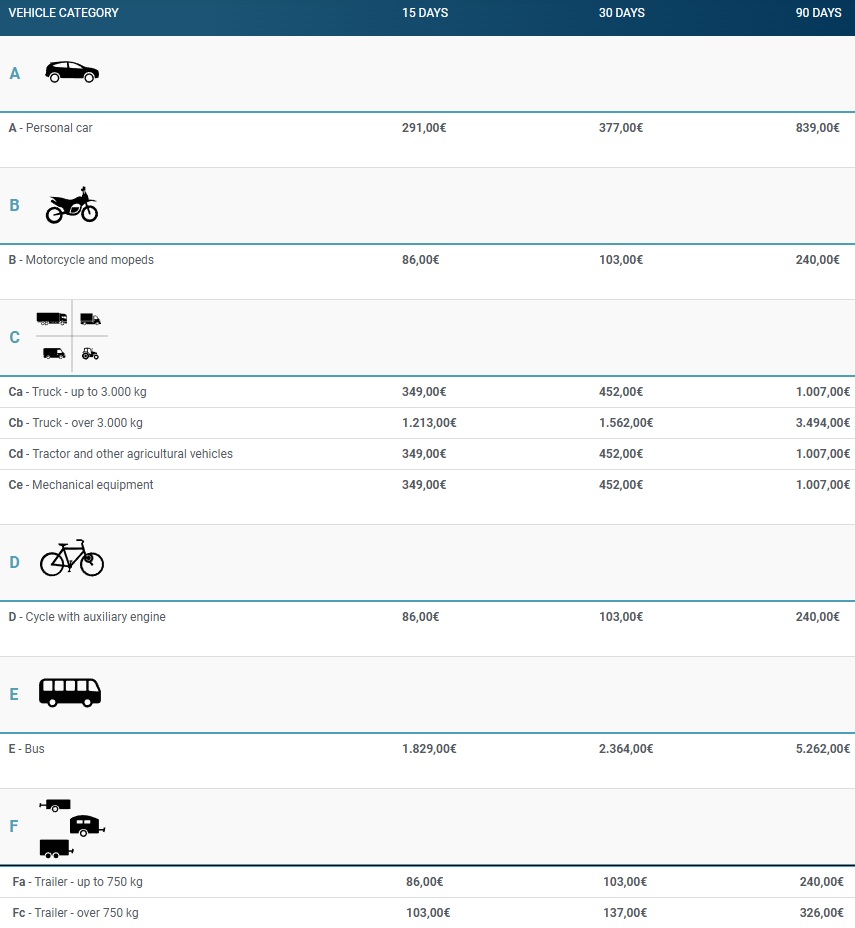Screen dimensions: 855x928
Task: Click the small box truck icon
Action: (90, 319)
